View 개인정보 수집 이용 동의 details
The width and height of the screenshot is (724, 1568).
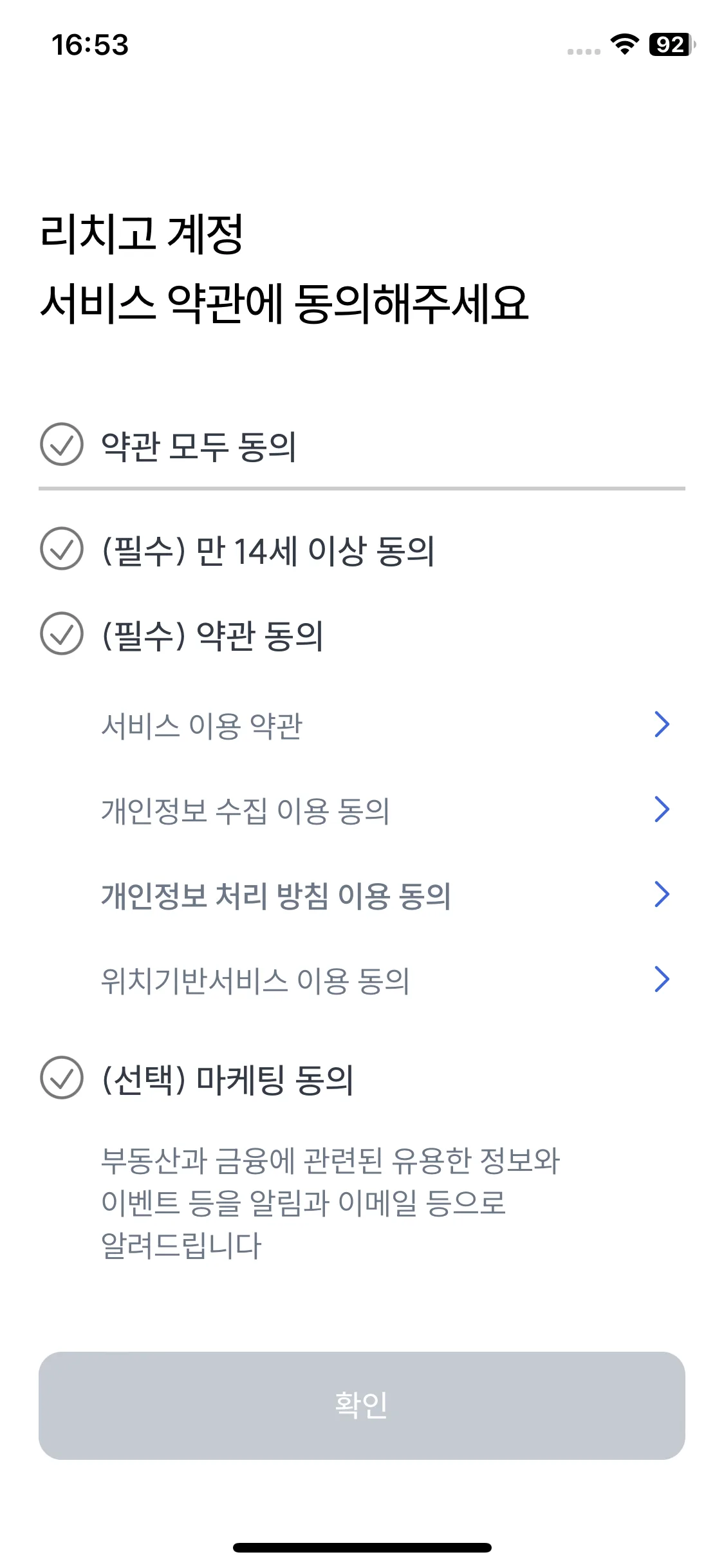(245, 810)
